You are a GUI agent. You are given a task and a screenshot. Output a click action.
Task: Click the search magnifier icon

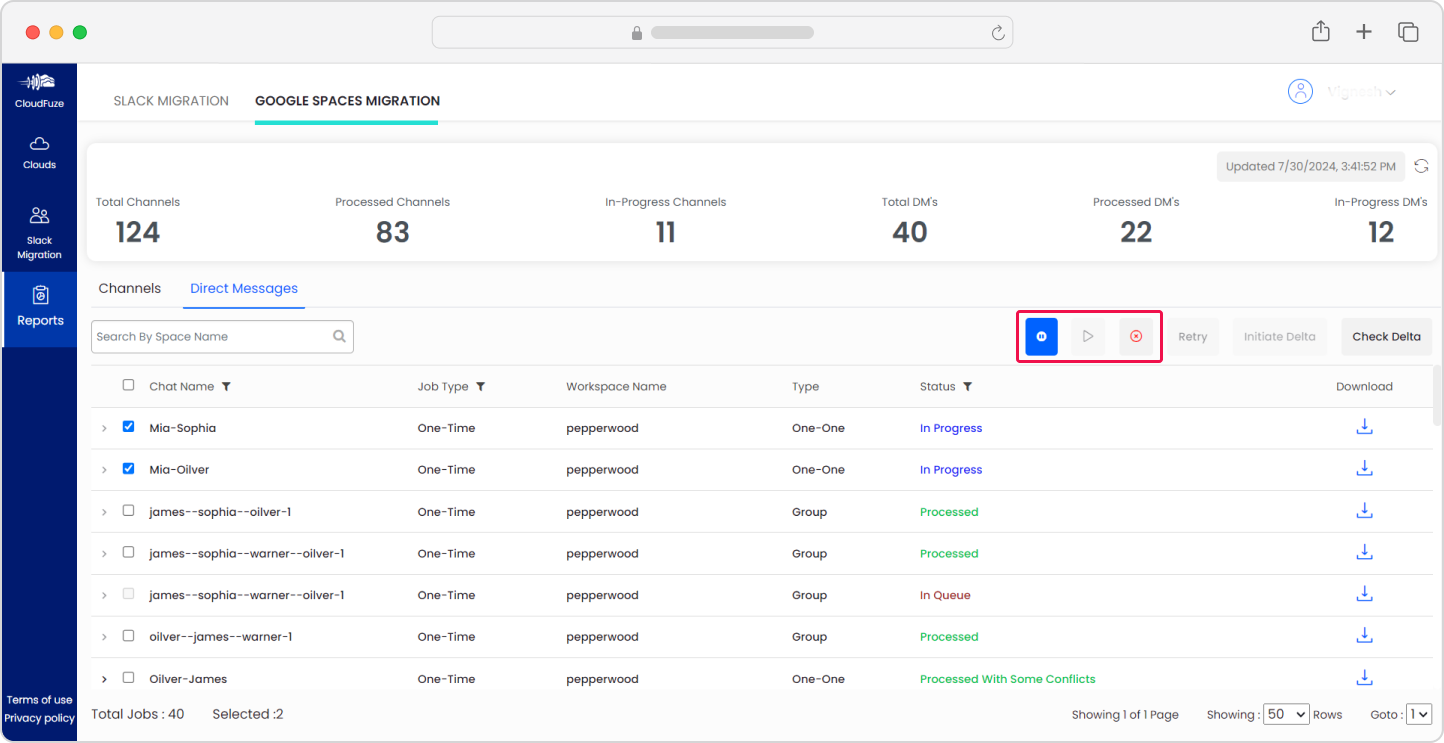340,337
